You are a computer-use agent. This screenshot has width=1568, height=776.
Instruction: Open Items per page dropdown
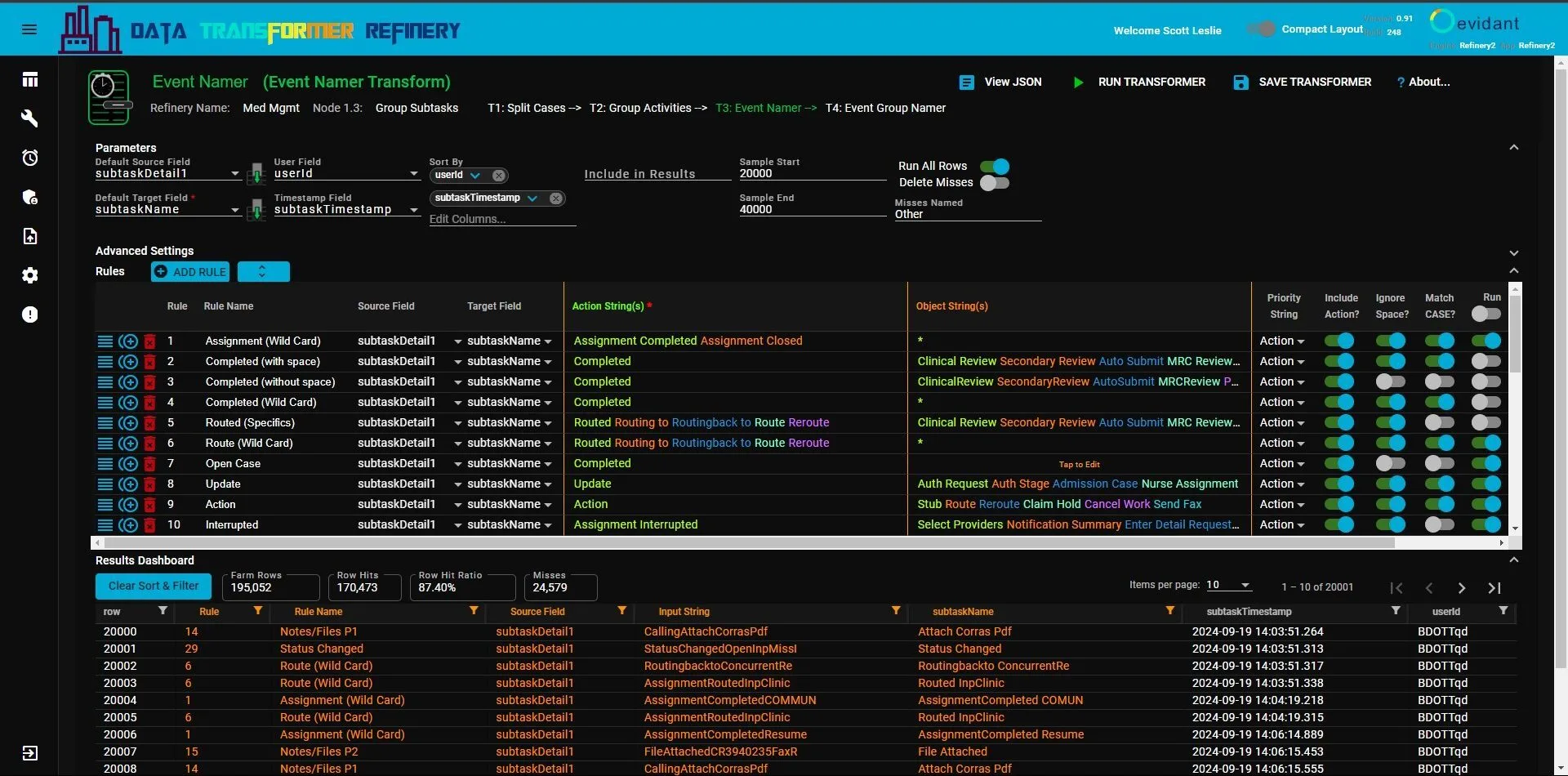(x=1228, y=586)
